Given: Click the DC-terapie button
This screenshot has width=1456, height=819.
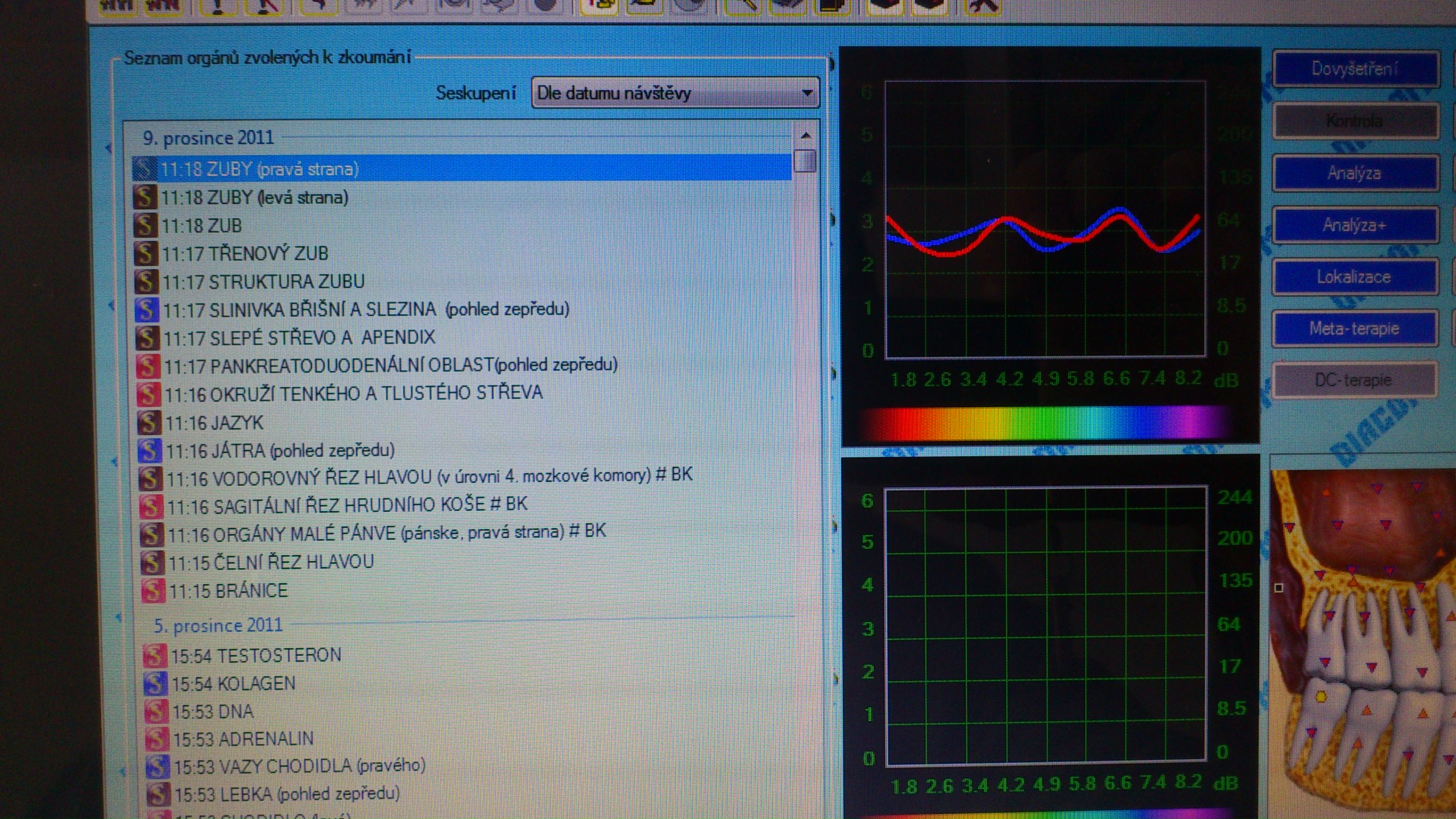Looking at the screenshot, I should [x=1354, y=380].
